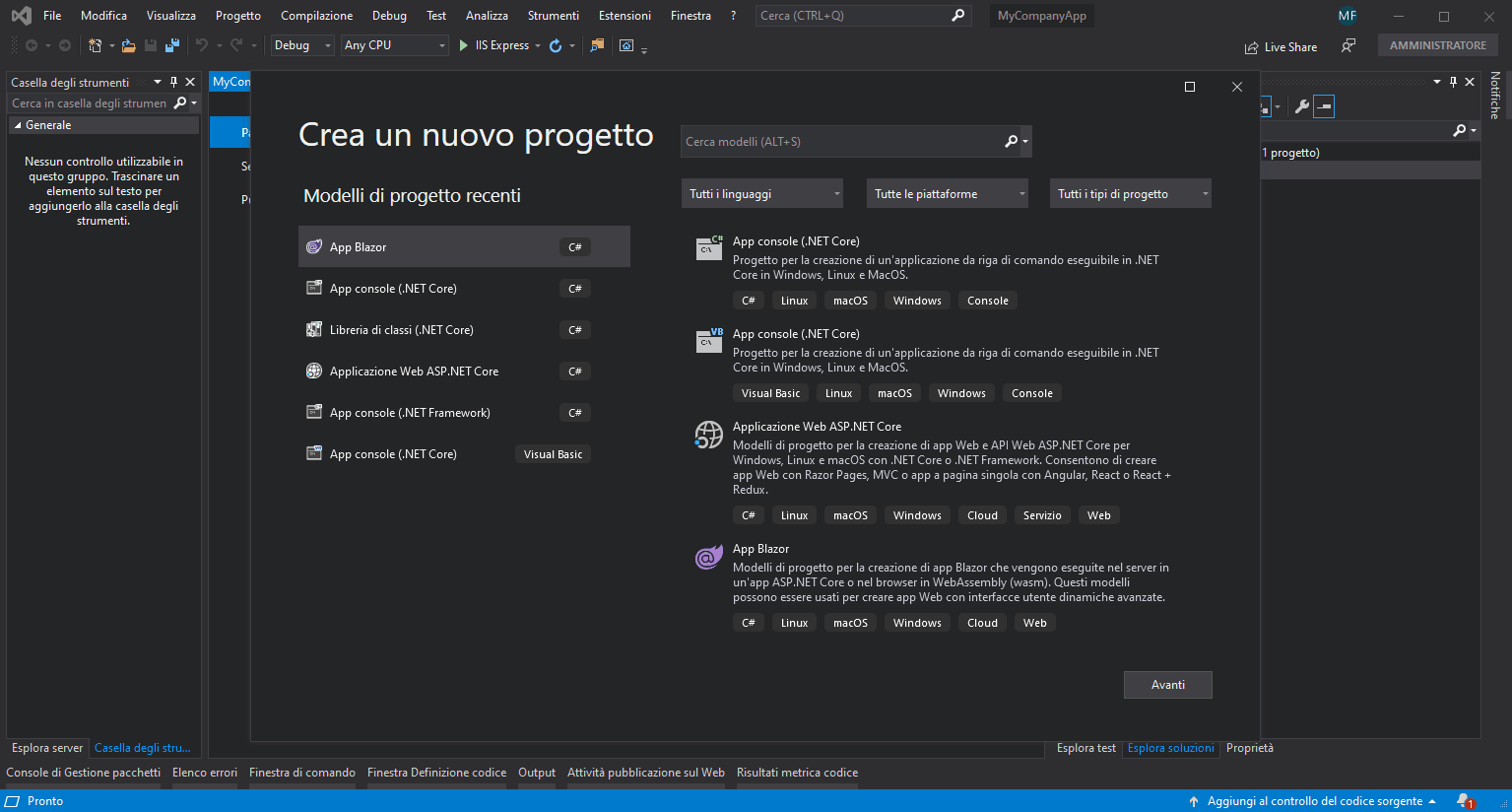The image size is (1512, 812).
Task: Open Console di Gestione pacchetti tab
Action: (x=84, y=773)
